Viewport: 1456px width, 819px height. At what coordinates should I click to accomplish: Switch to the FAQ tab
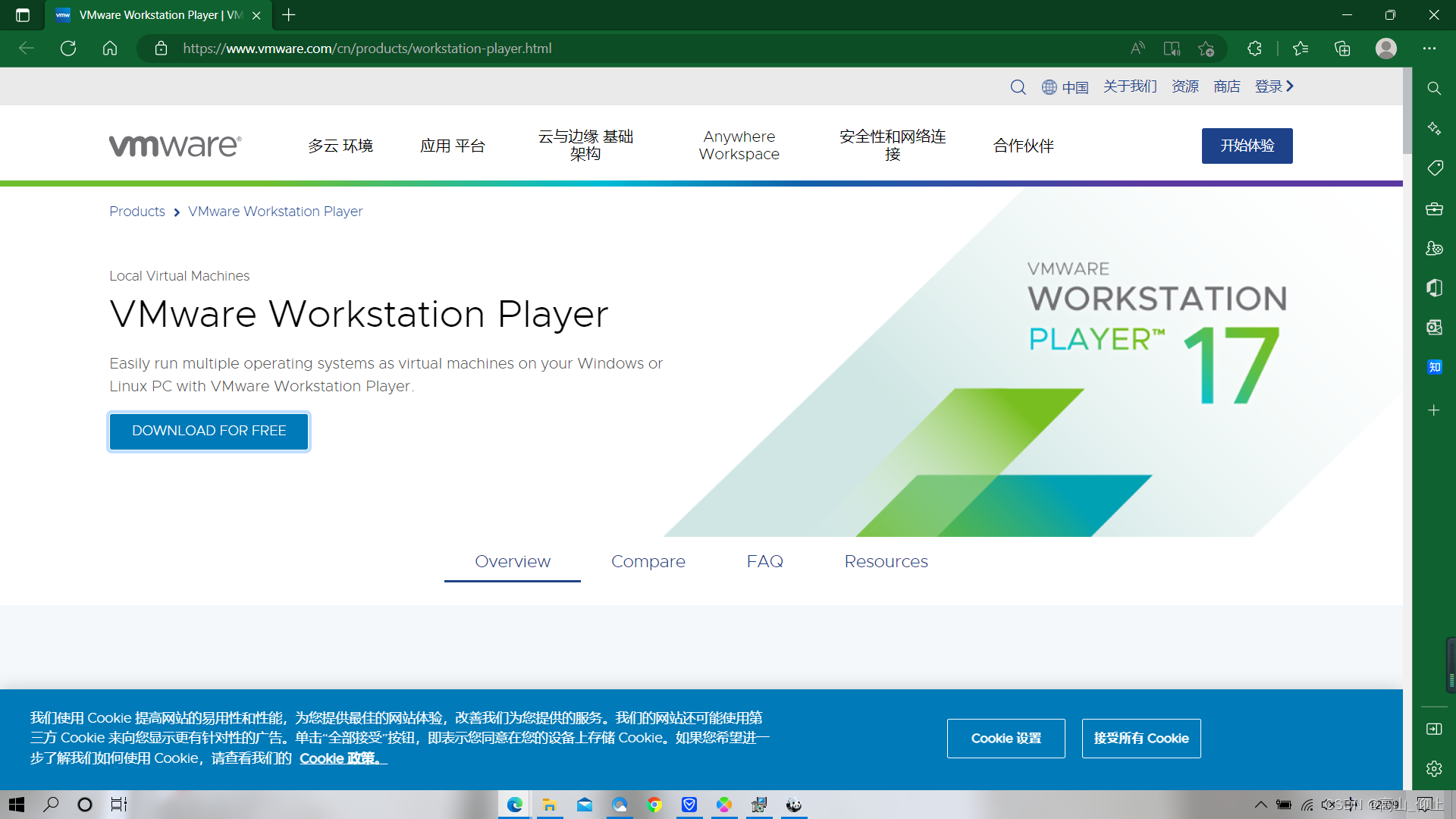[x=765, y=562]
